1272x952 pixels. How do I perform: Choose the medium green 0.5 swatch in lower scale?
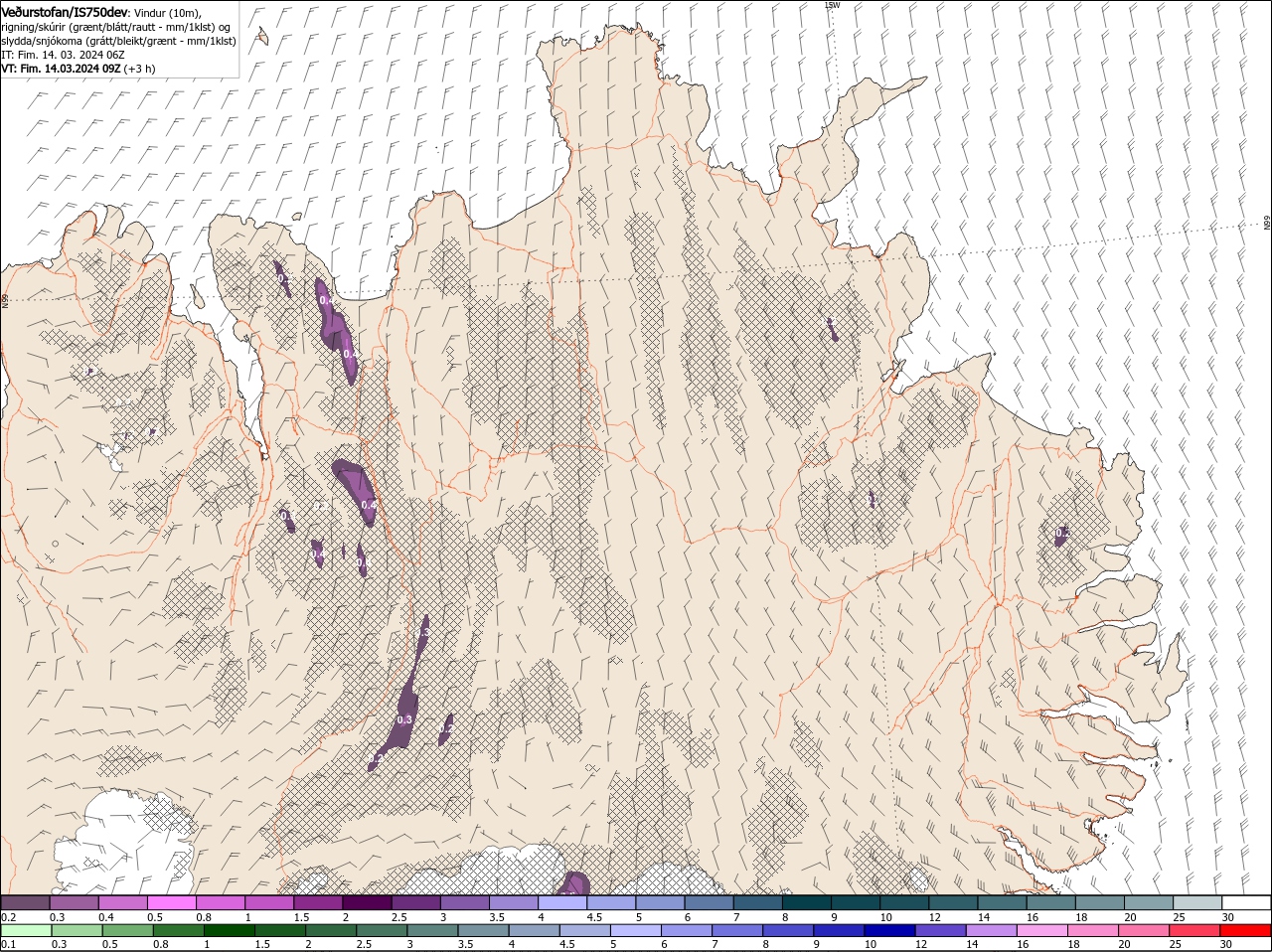pyautogui.click(x=127, y=930)
